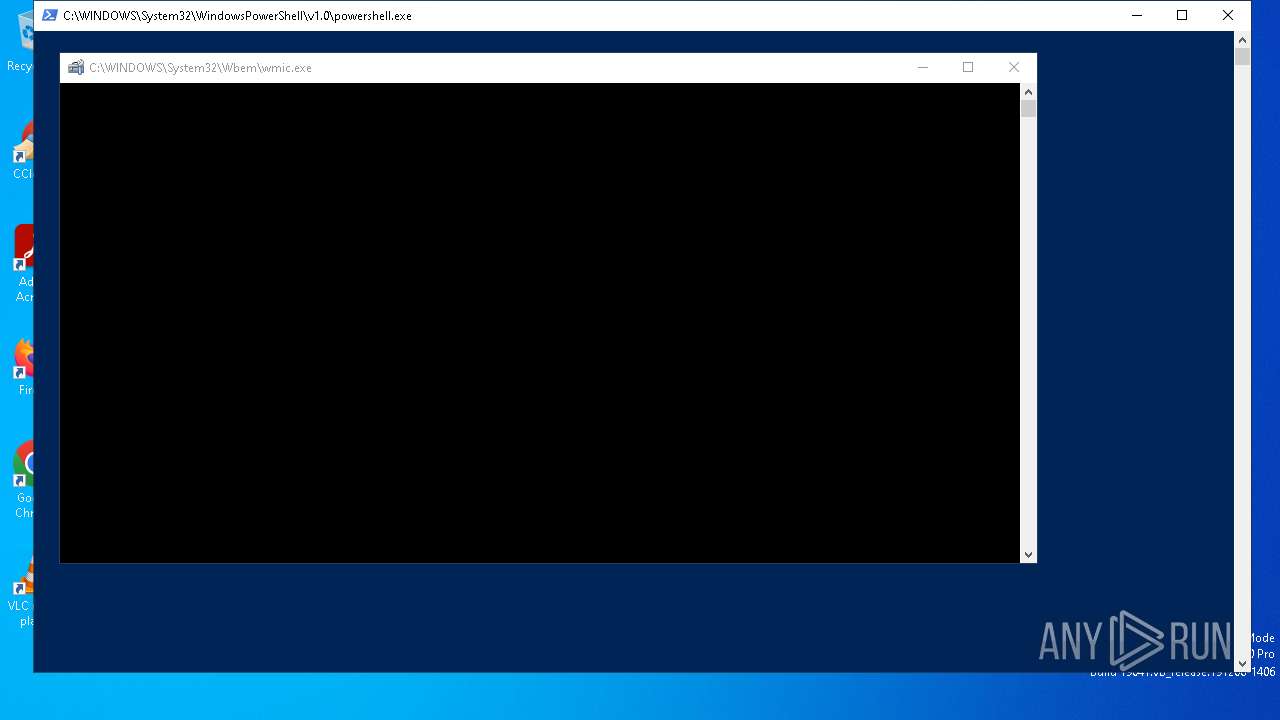Viewport: 1280px width, 720px height.
Task: Maximize the wmic.exe console window
Action: (x=968, y=67)
